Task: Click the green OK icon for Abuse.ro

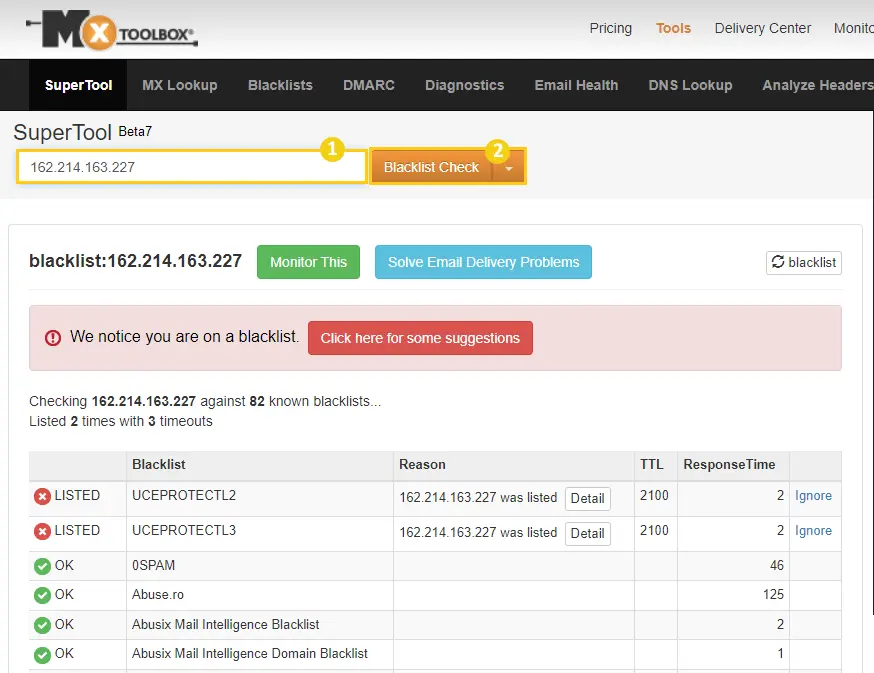Action: [x=42, y=596]
